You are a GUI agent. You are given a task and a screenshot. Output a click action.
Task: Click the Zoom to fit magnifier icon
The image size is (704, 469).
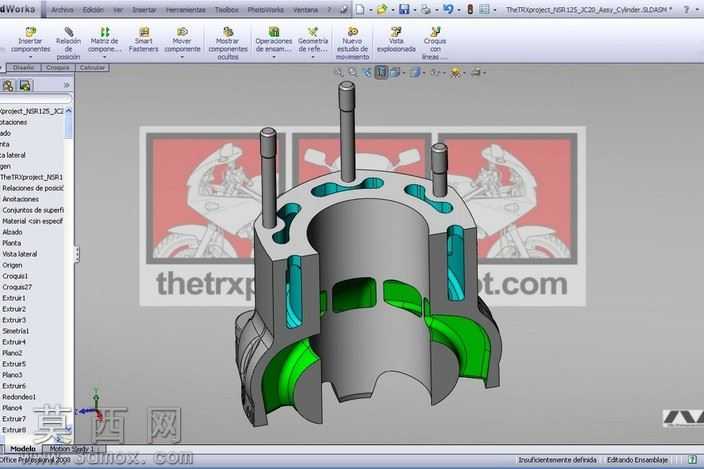pyautogui.click(x=339, y=72)
